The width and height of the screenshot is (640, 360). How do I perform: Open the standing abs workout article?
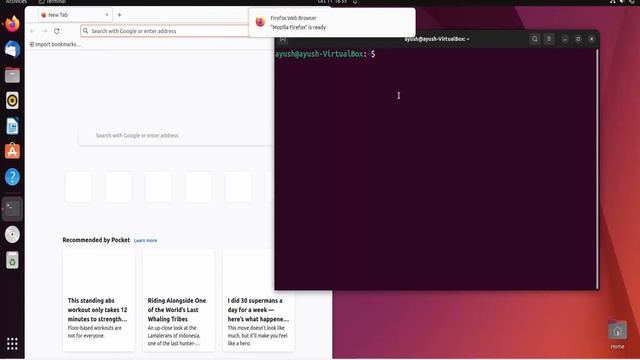pyautogui.click(x=98, y=301)
